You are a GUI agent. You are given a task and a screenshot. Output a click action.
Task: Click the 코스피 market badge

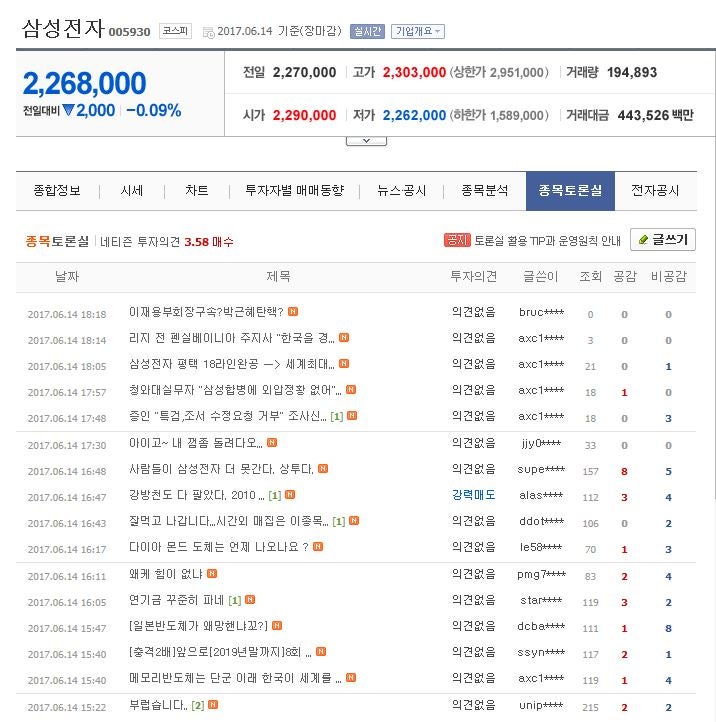(175, 31)
